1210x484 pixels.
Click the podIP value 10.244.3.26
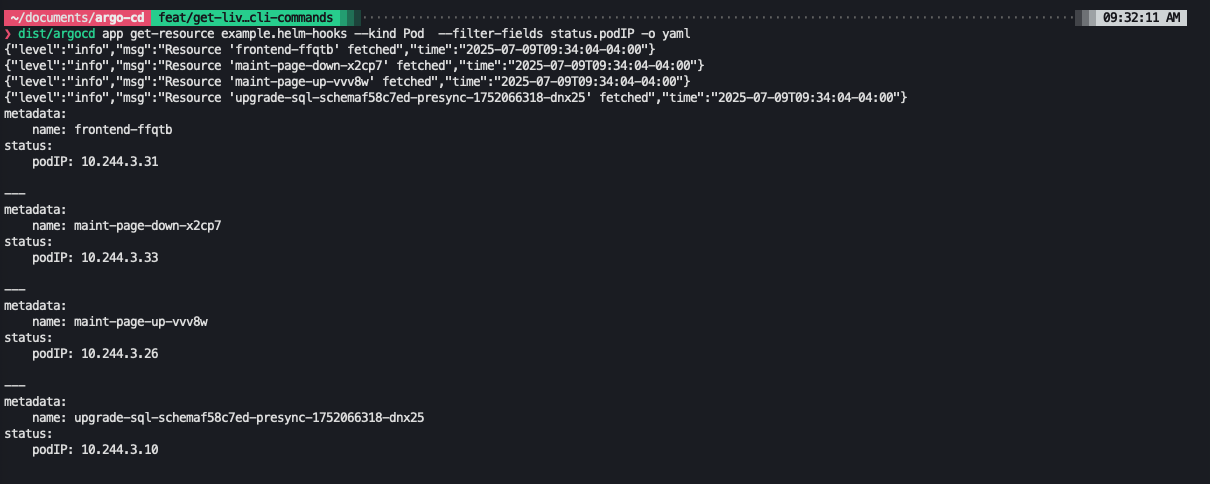coord(119,353)
